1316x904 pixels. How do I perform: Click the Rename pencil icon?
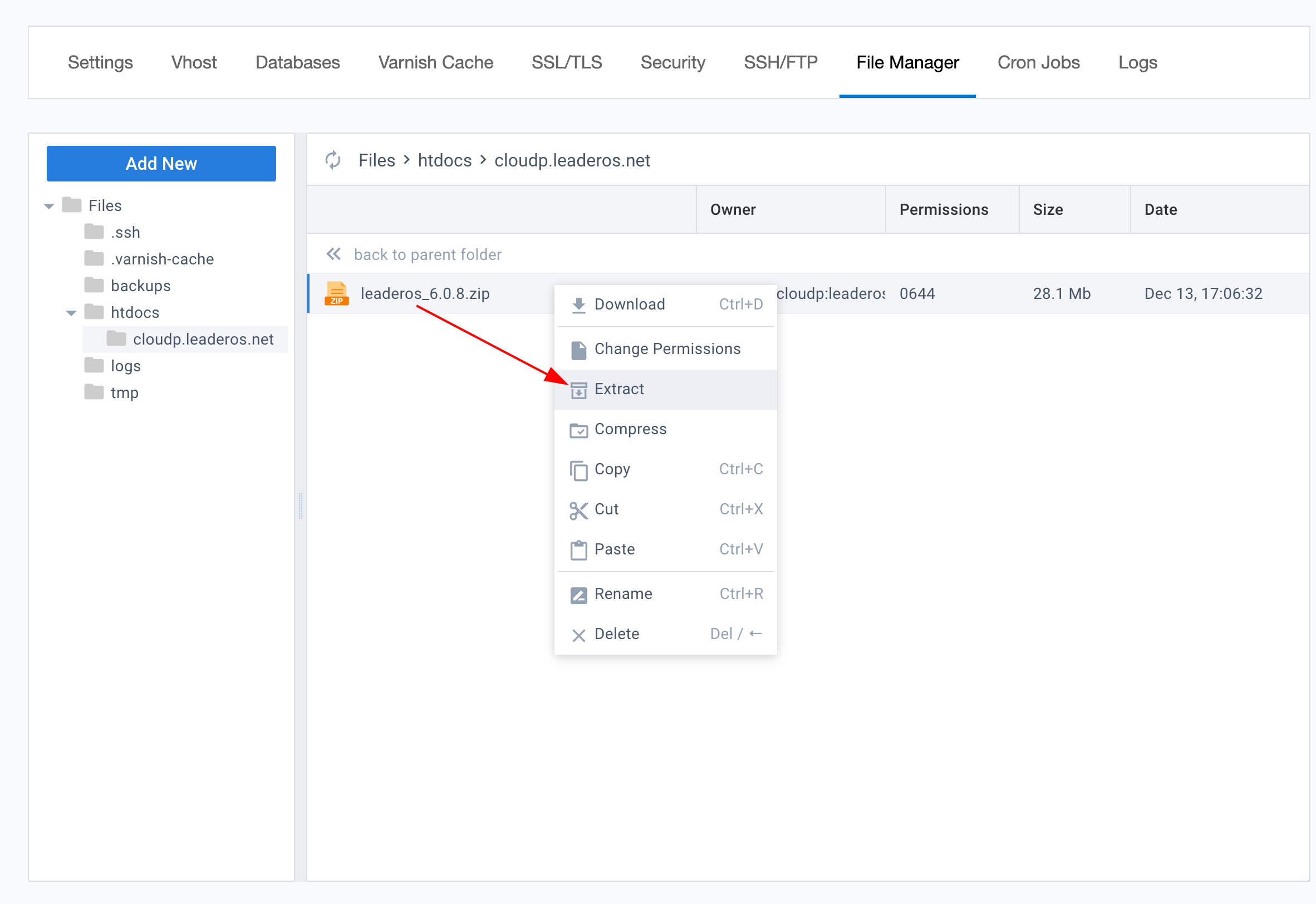(x=578, y=595)
